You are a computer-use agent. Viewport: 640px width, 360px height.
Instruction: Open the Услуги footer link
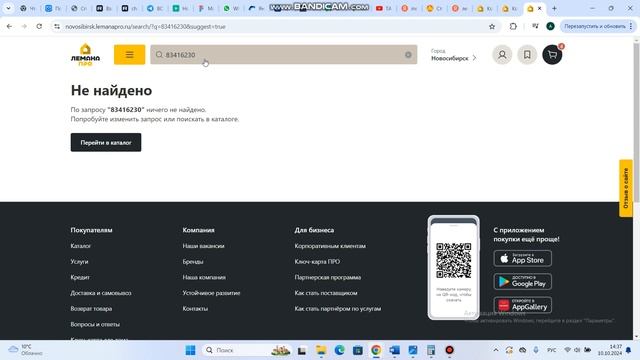[x=79, y=262]
